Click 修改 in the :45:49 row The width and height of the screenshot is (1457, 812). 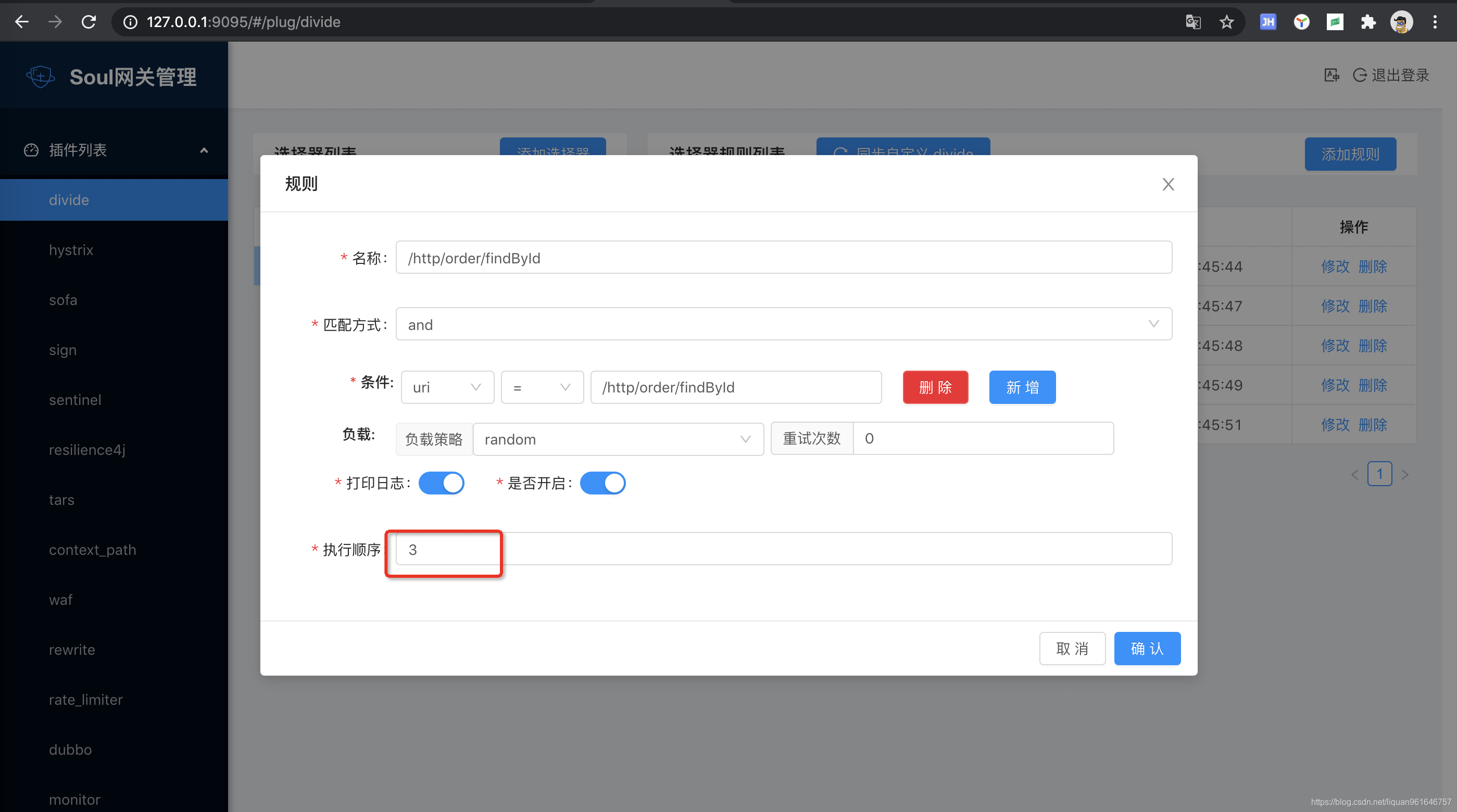[x=1335, y=385]
